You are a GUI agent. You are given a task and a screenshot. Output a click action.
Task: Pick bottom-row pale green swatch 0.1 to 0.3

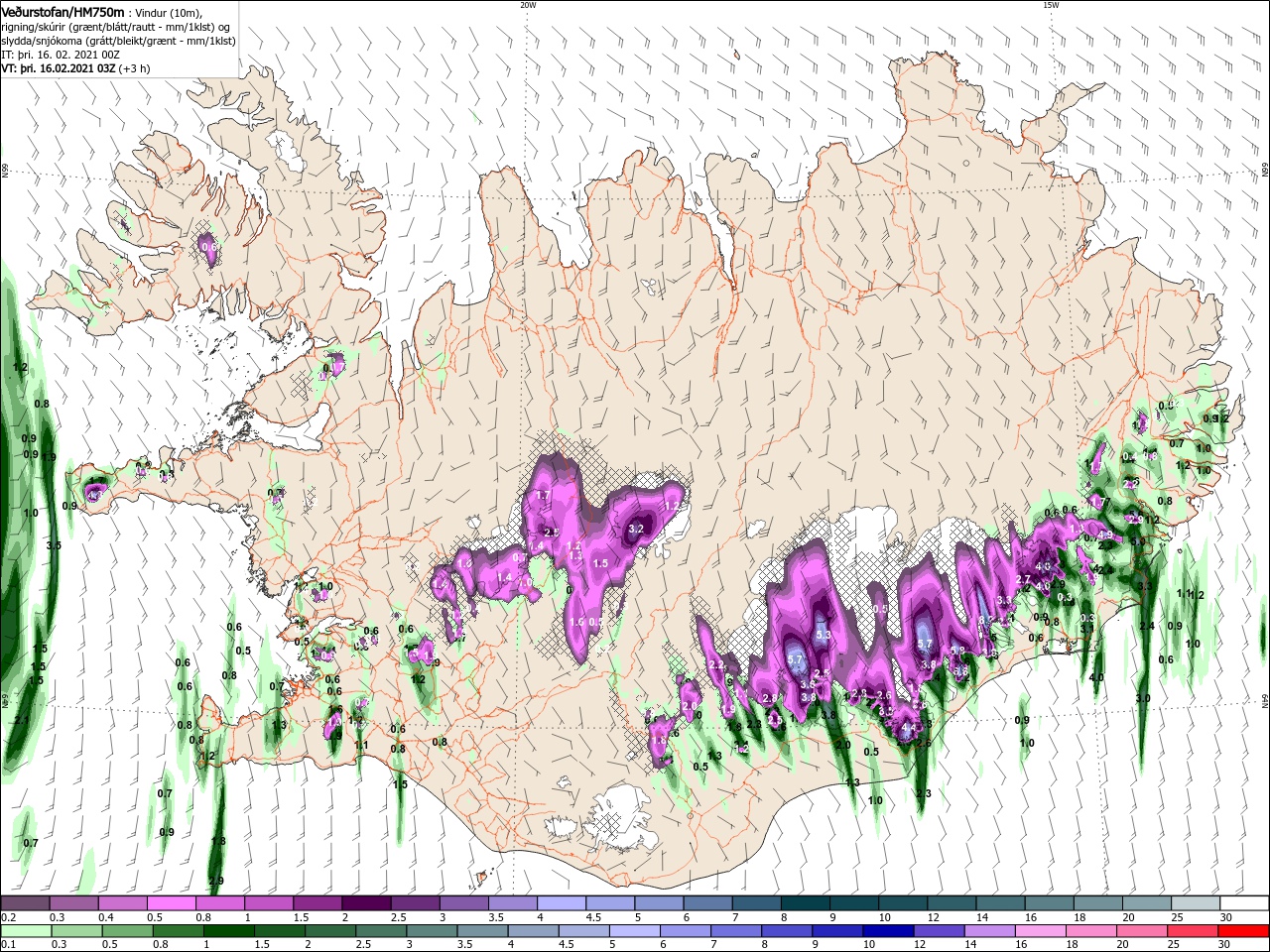25,931
